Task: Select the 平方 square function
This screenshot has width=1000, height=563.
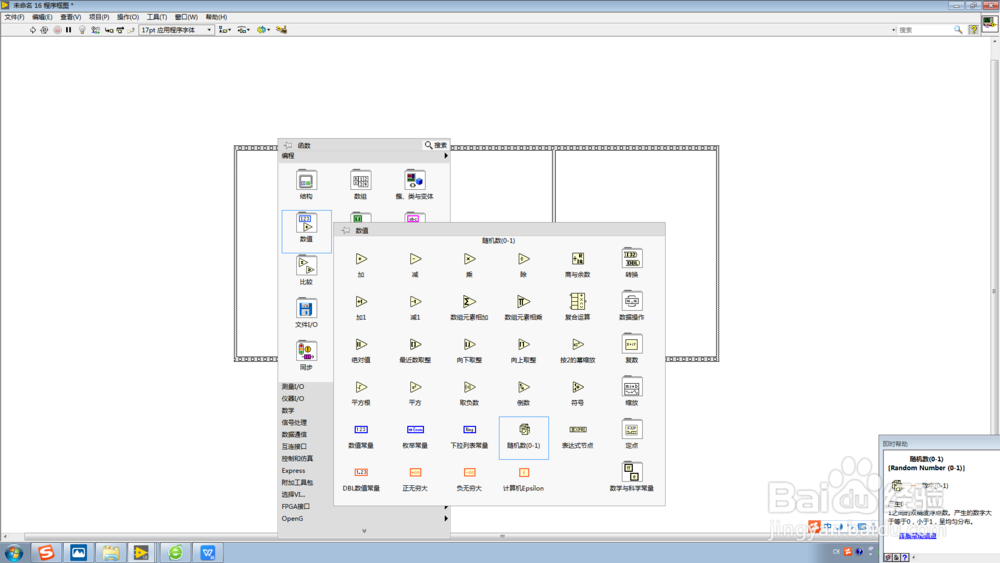Action: click(415, 387)
